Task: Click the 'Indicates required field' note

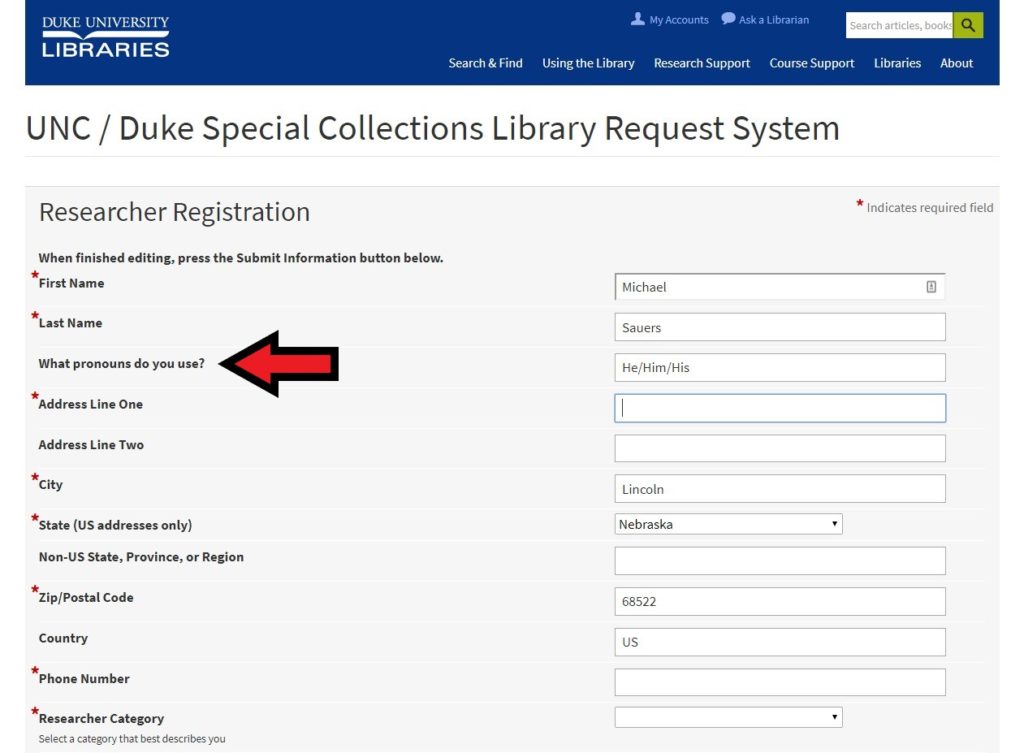Action: (929, 208)
